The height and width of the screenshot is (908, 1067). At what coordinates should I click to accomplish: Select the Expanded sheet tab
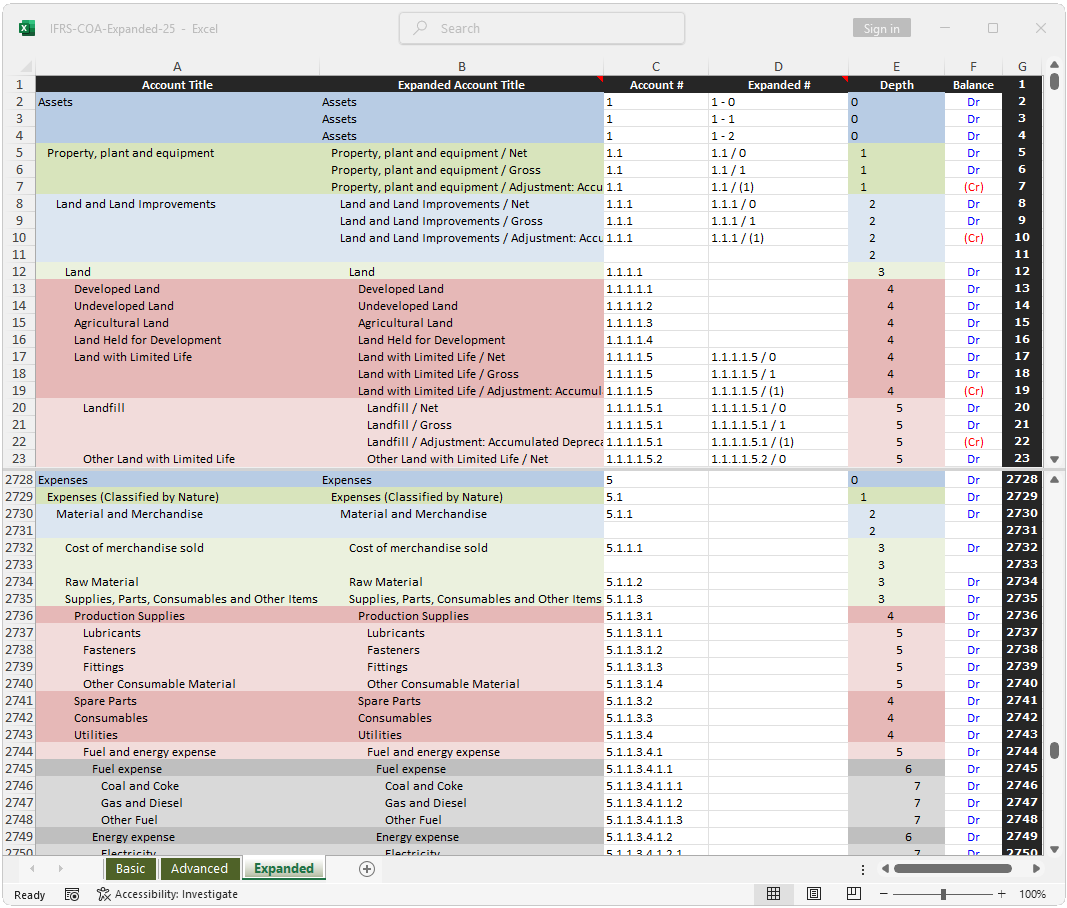click(x=284, y=869)
